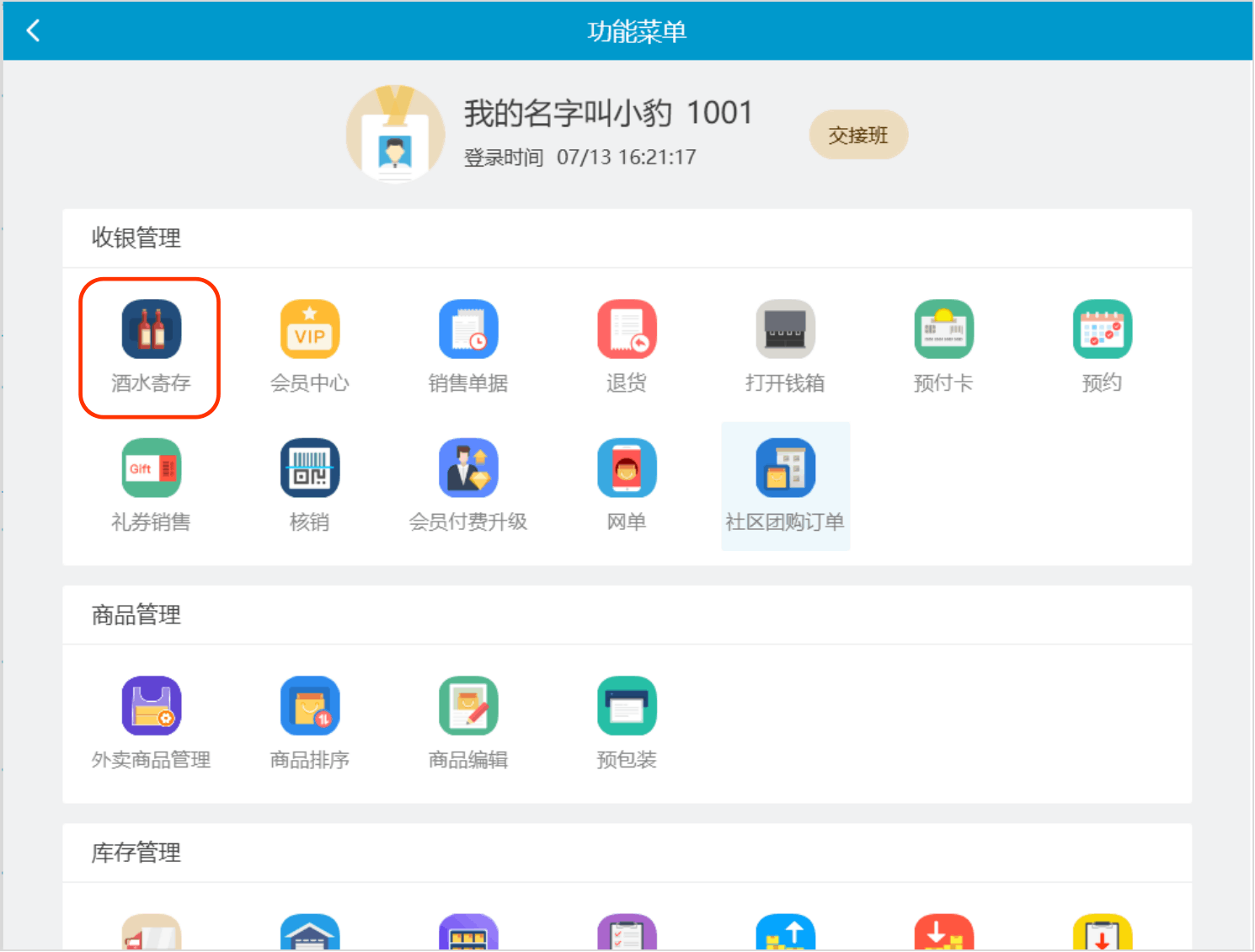The image size is (1255, 952).
Task: Click the user avatar badge picture
Action: pyautogui.click(x=395, y=134)
